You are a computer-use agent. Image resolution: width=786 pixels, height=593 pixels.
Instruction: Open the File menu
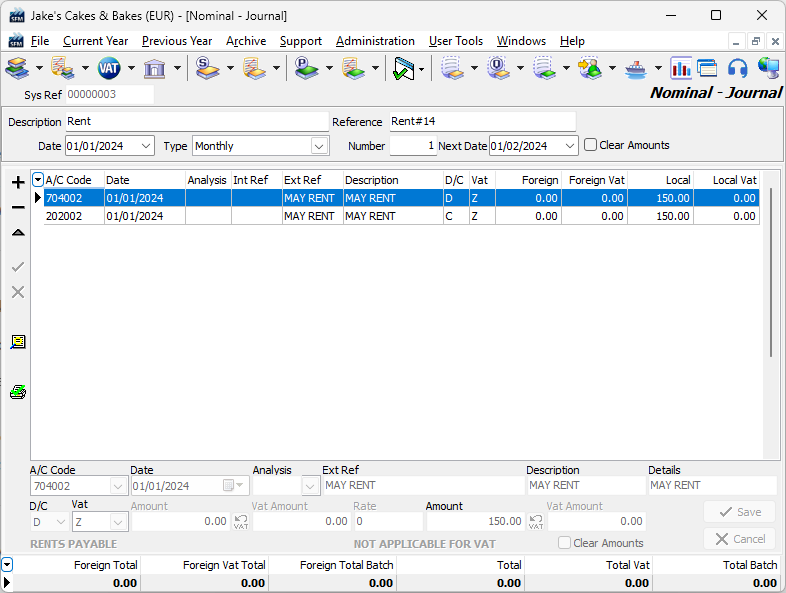click(40, 41)
